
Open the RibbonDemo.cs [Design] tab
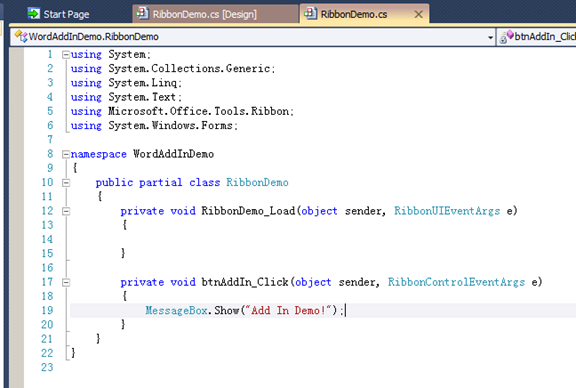(215, 14)
